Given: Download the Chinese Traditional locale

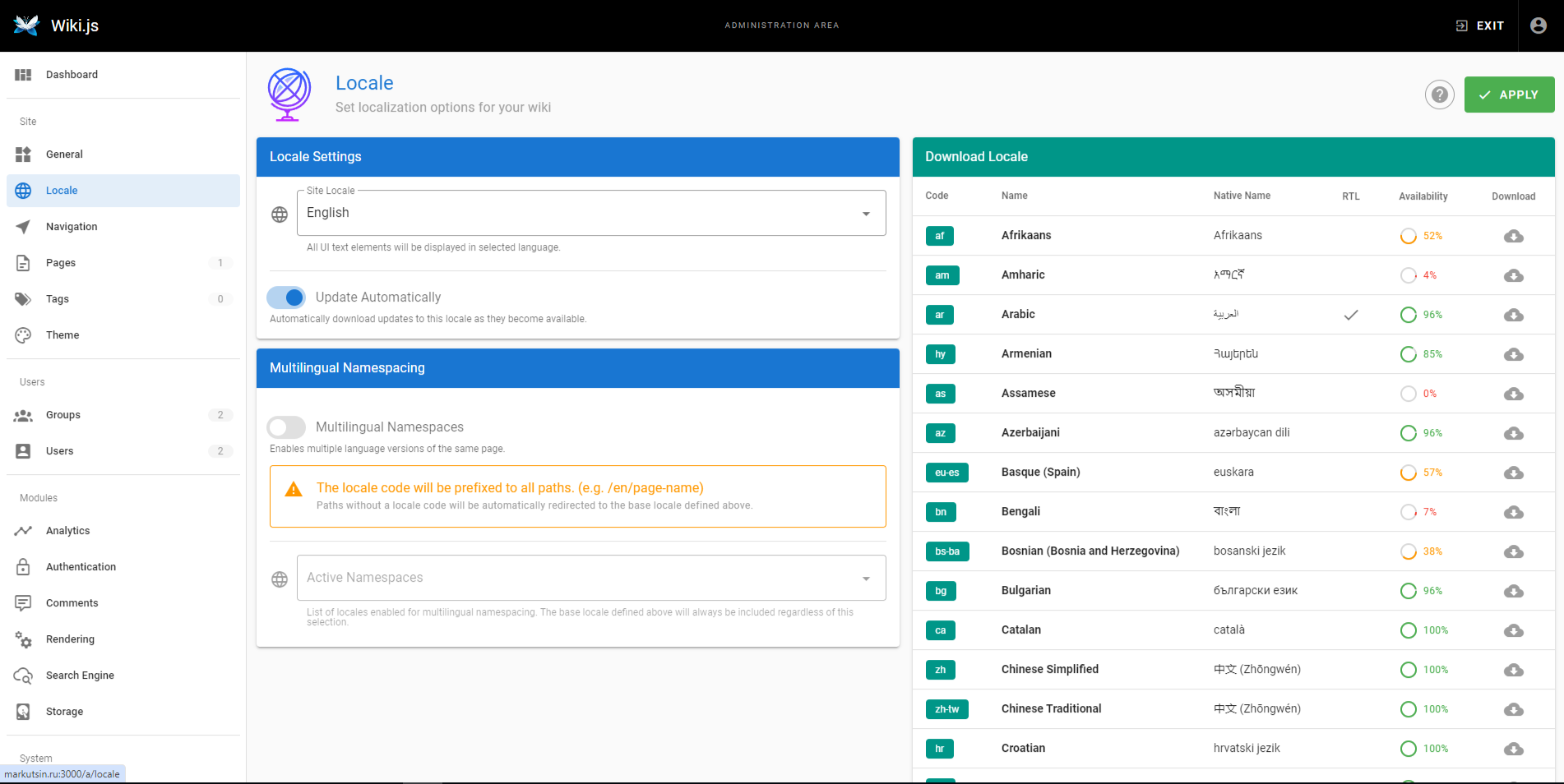Looking at the screenshot, I should click(x=1514, y=709).
